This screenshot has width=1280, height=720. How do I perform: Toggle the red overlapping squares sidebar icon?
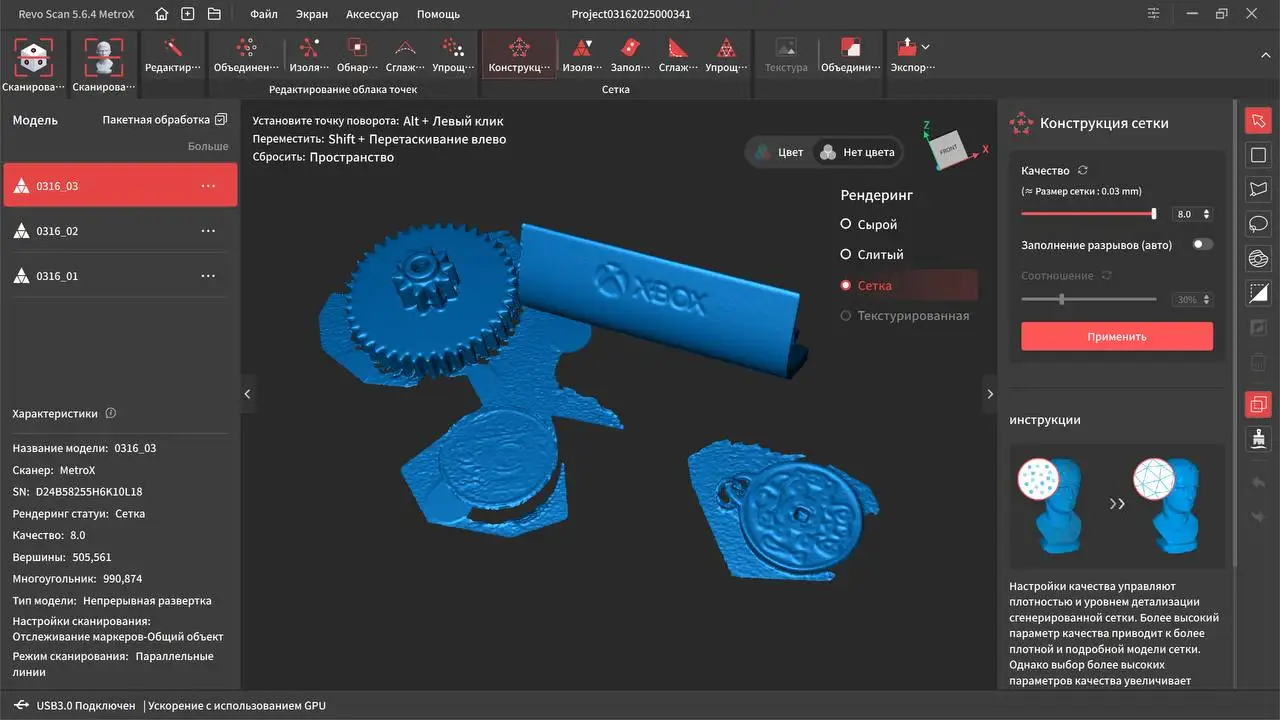1258,404
